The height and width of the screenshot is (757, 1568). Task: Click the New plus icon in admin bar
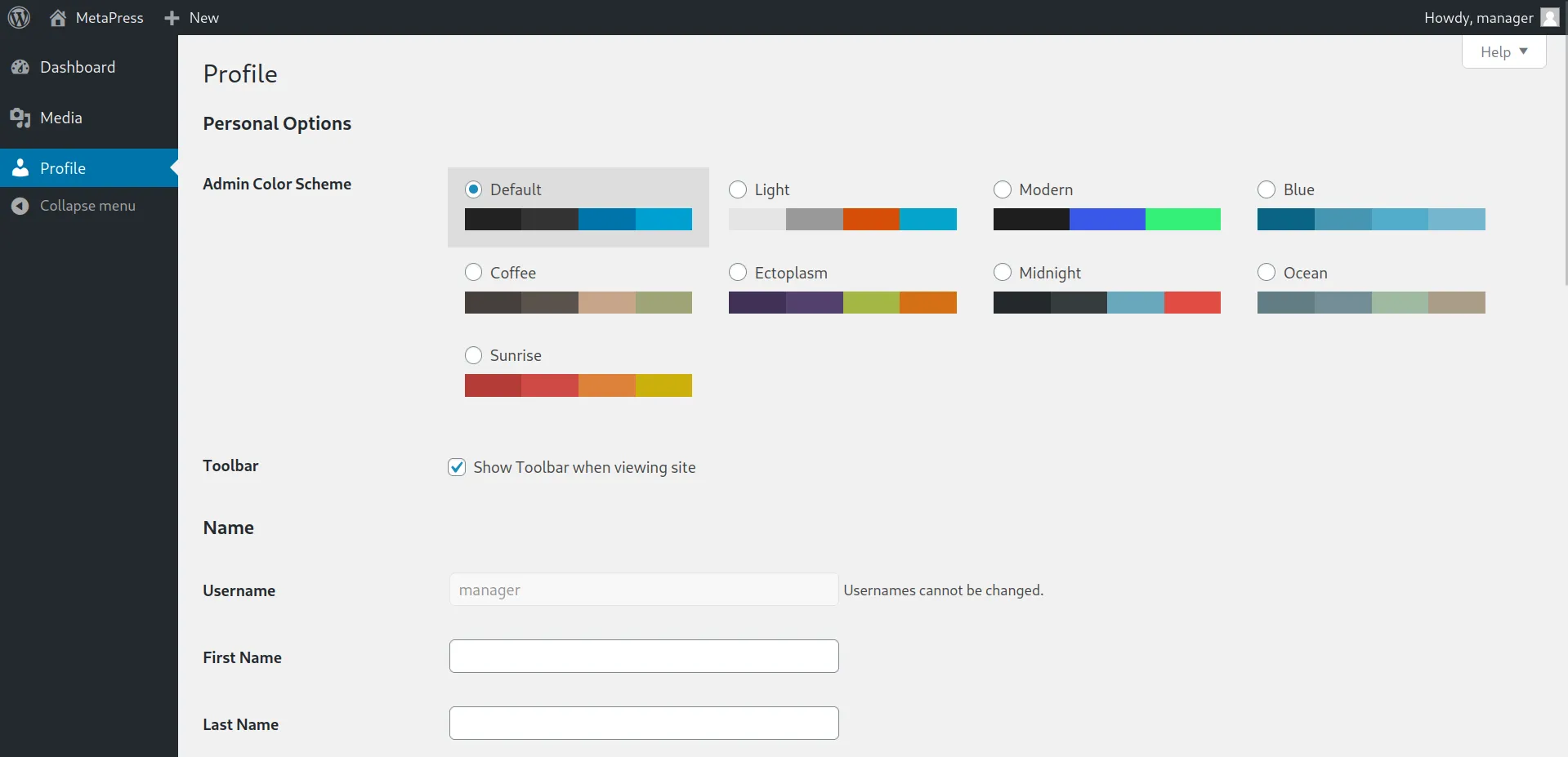[x=171, y=17]
